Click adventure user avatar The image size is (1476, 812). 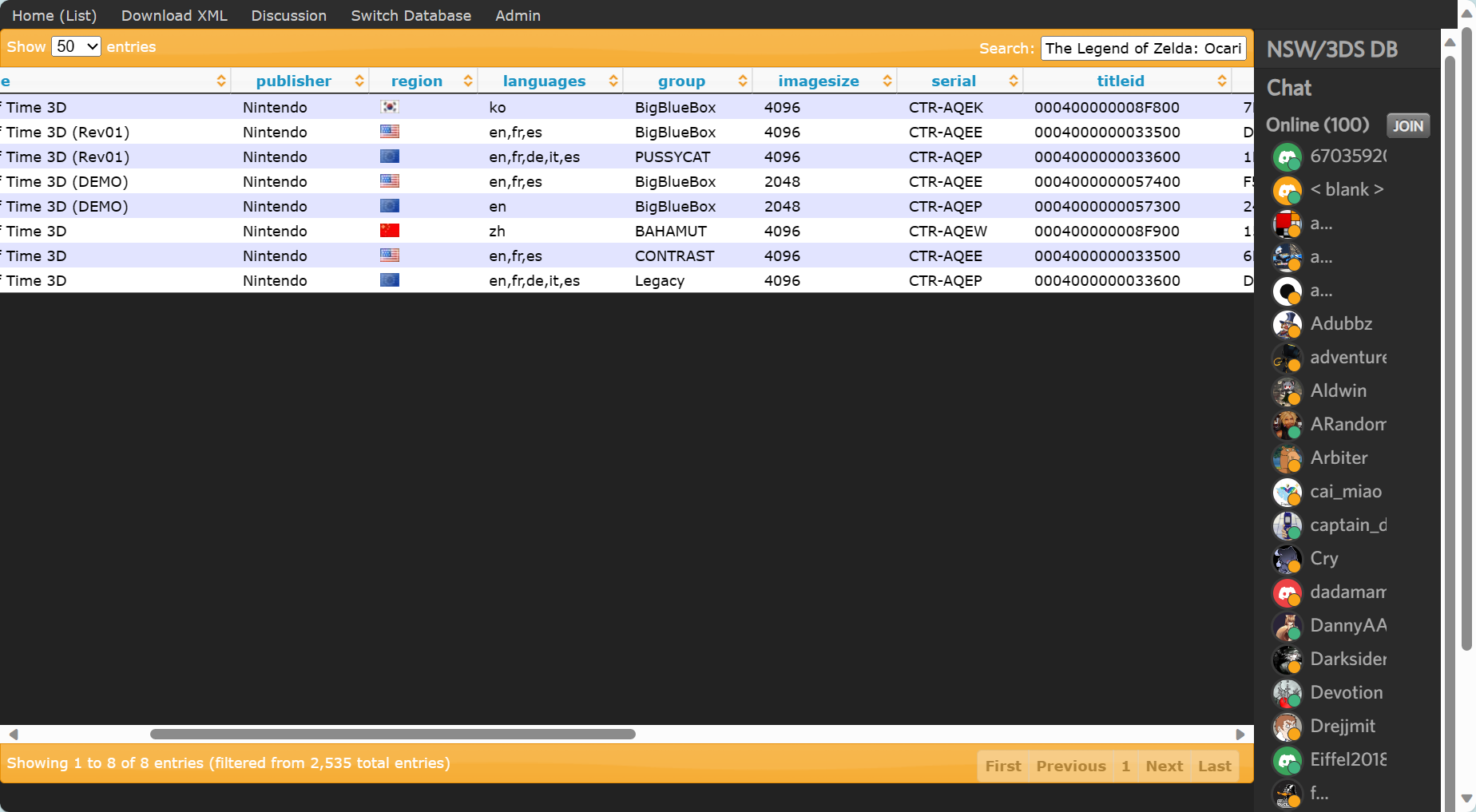point(1287,358)
